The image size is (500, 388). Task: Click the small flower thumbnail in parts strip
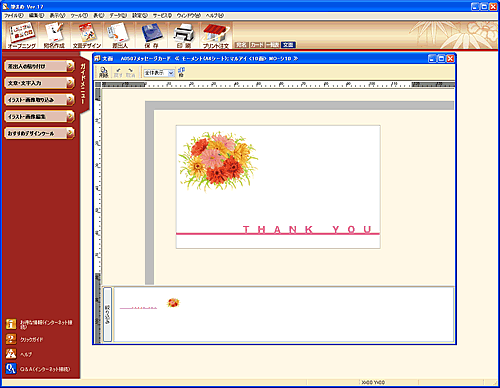click(x=173, y=303)
